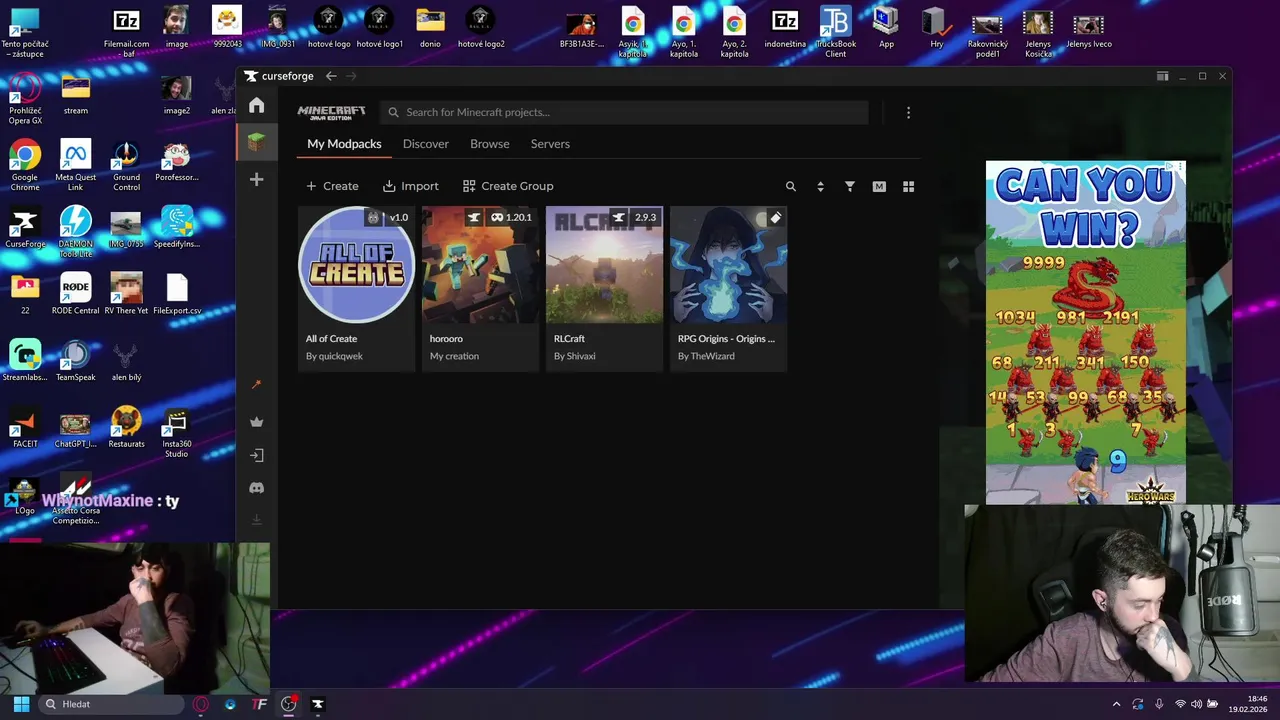Open the All of Create modpack

click(356, 288)
